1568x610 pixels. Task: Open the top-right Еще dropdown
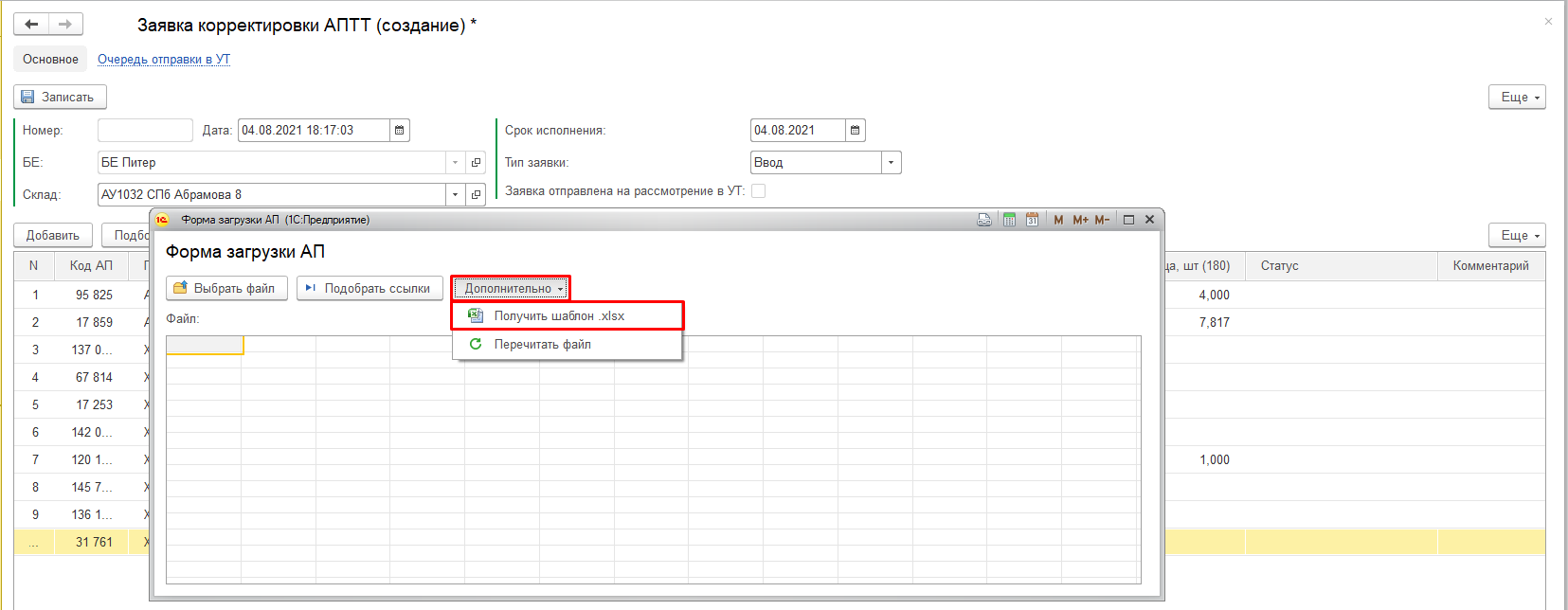1517,98
